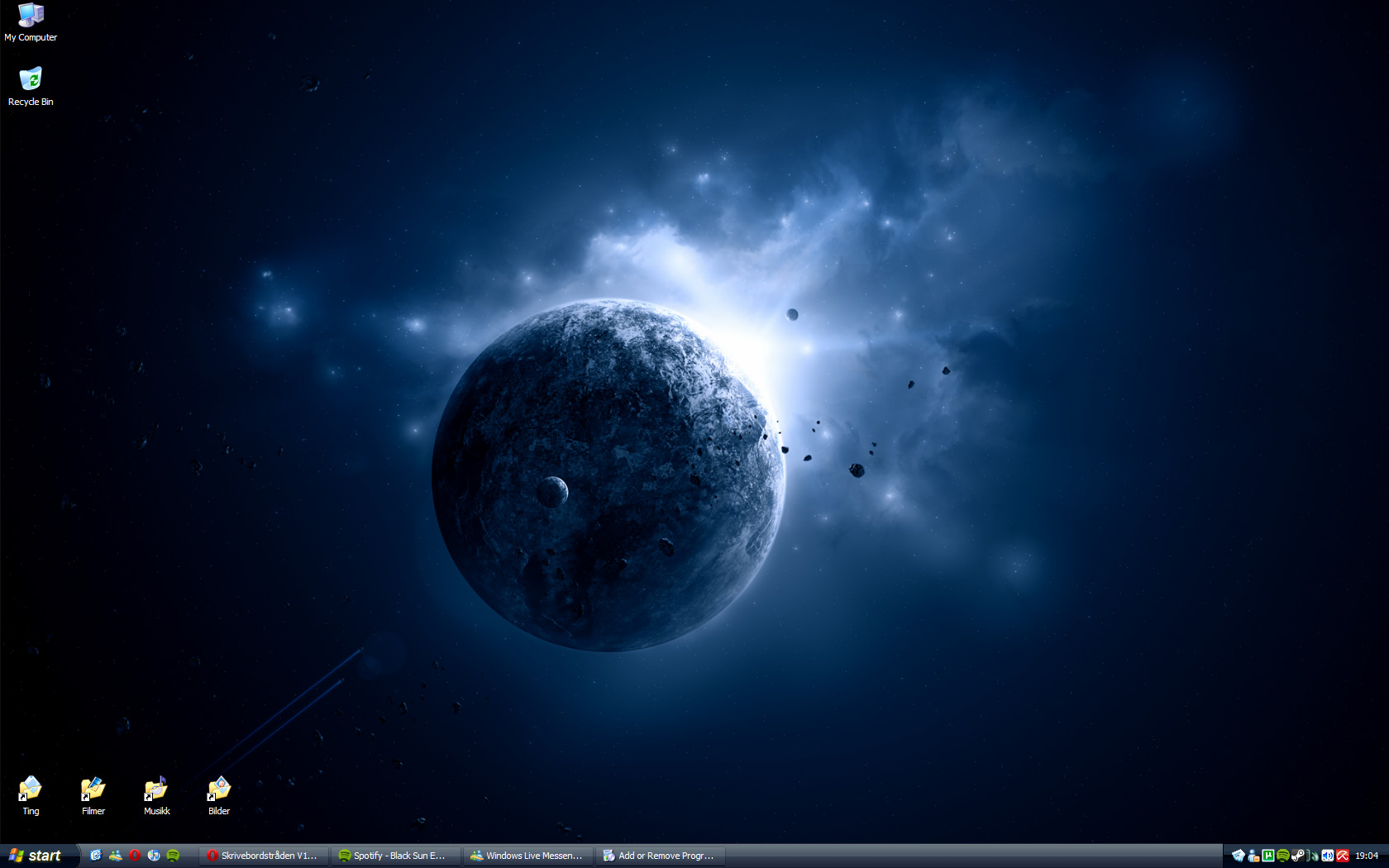Switch to Spotify - Black Sun taskbar window
This screenshot has width=1389, height=868.
[x=396, y=856]
